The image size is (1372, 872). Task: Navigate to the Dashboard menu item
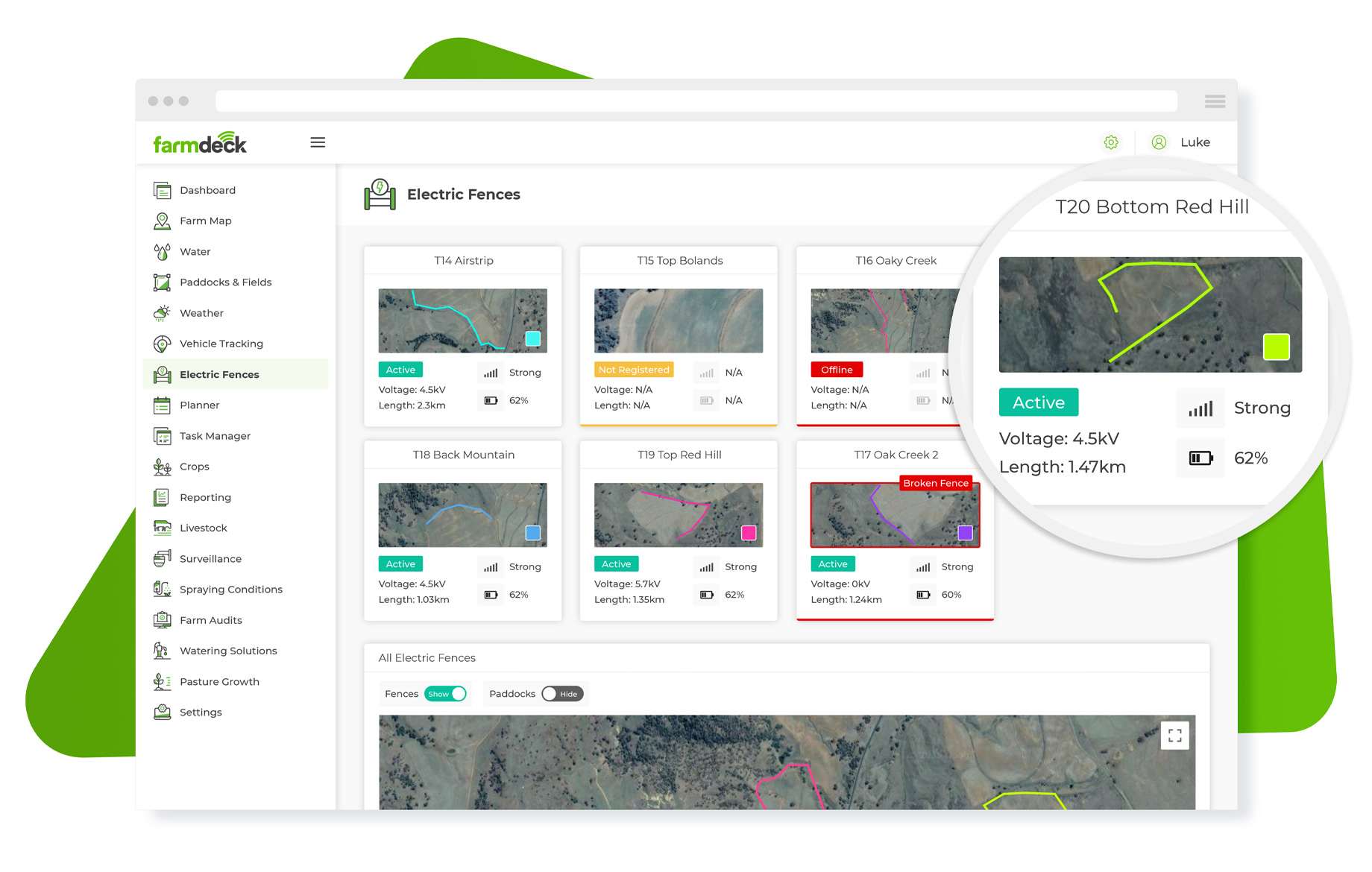coord(208,190)
